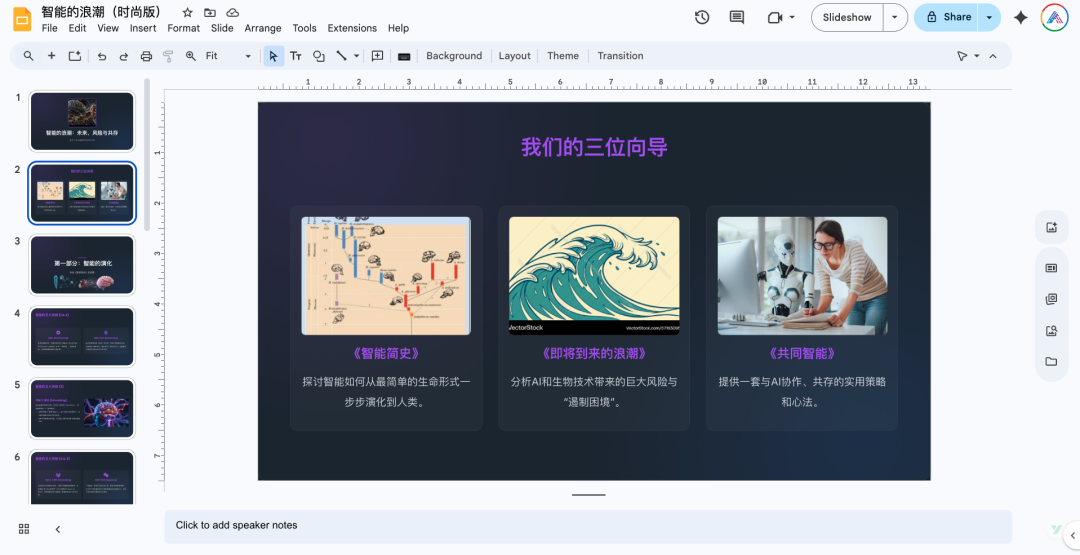Image resolution: width=1080 pixels, height=555 pixels.
Task: Start a video call camera icon
Action: point(775,17)
